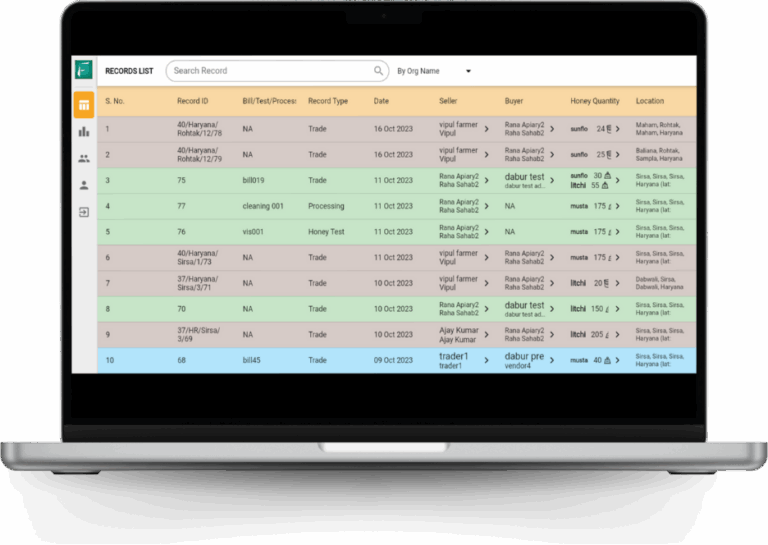Click the search magnifier icon
Image resolution: width=768 pixels, height=545 pixels.
379,71
